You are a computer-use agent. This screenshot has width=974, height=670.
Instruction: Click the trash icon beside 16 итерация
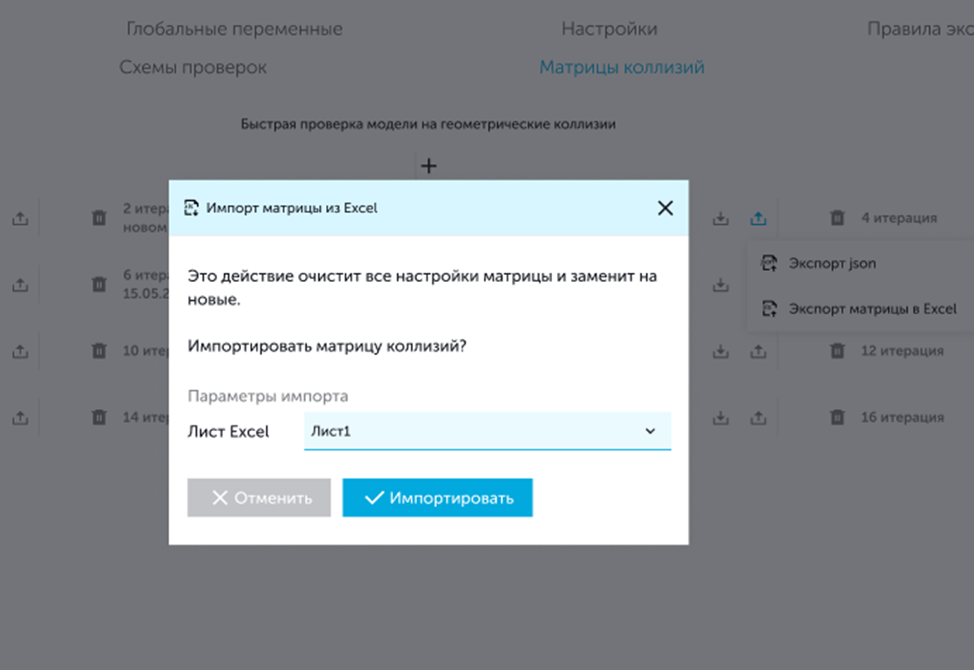pos(838,417)
